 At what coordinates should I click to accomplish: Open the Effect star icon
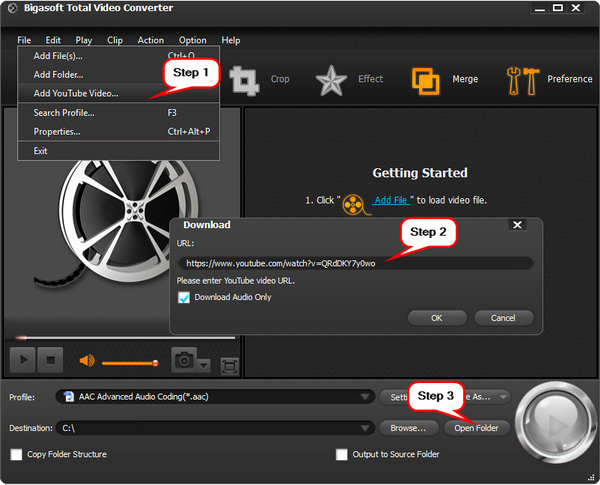(x=331, y=80)
